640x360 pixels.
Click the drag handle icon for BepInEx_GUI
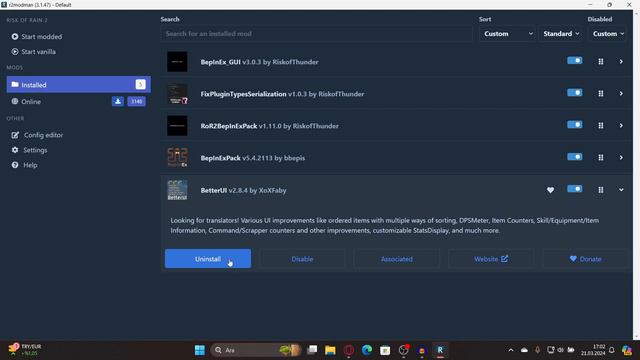coord(601,62)
